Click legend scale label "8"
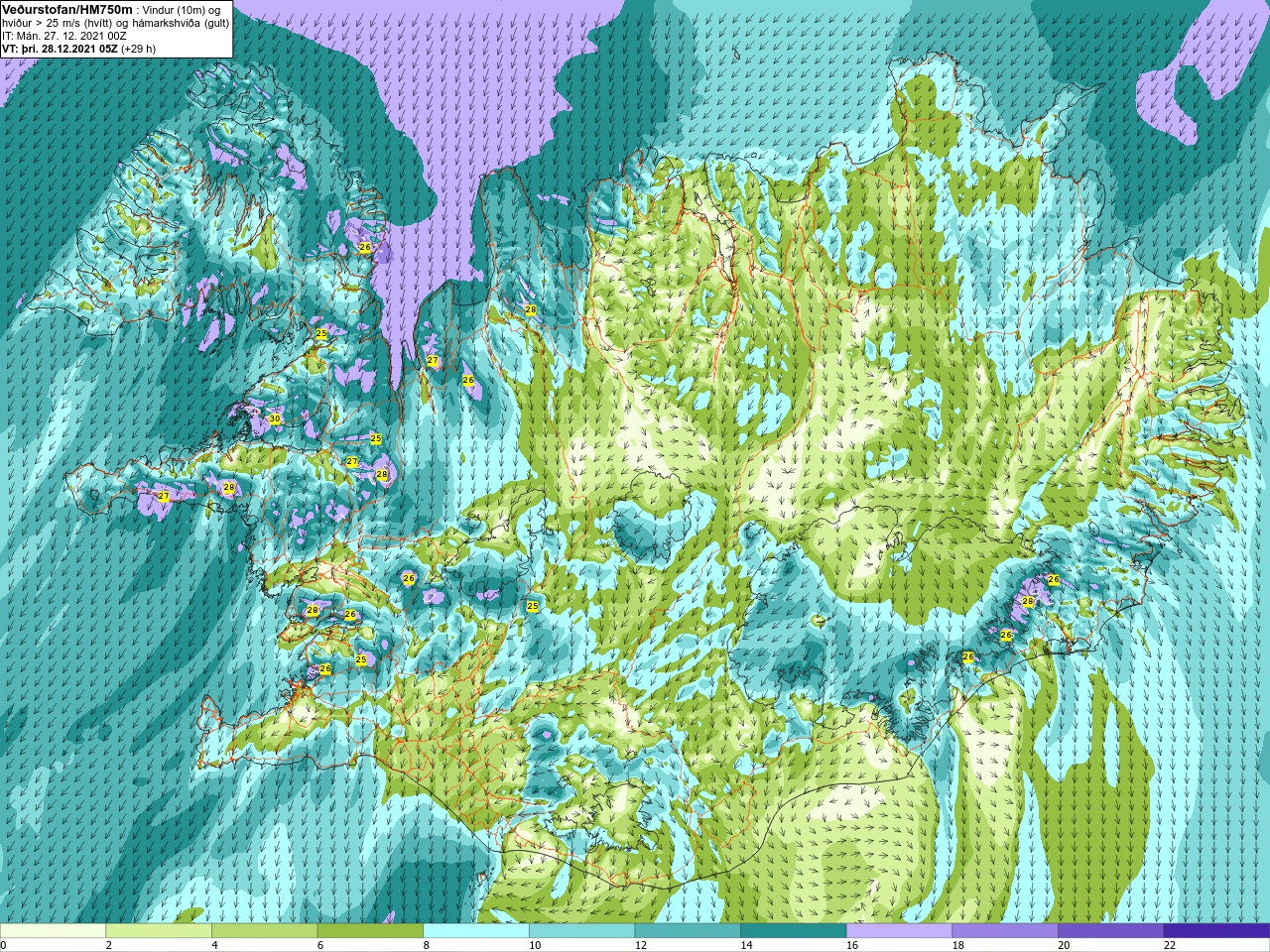Viewport: 1270px width, 952px height. [x=427, y=945]
